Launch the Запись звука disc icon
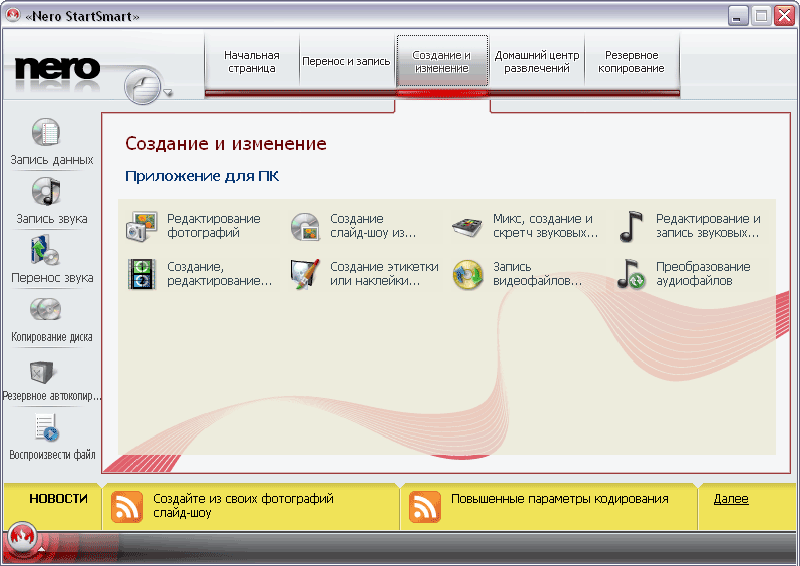The height and width of the screenshot is (566, 800). [x=46, y=191]
